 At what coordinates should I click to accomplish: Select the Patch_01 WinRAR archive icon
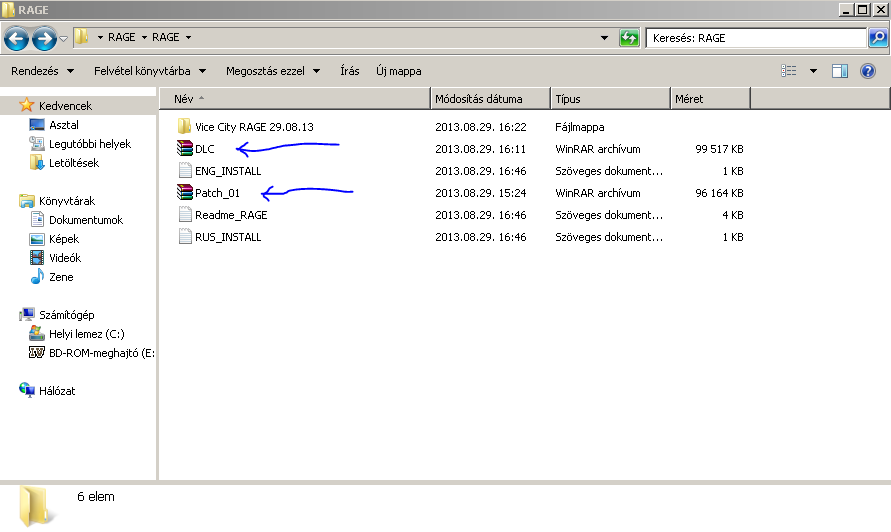[x=185, y=193]
